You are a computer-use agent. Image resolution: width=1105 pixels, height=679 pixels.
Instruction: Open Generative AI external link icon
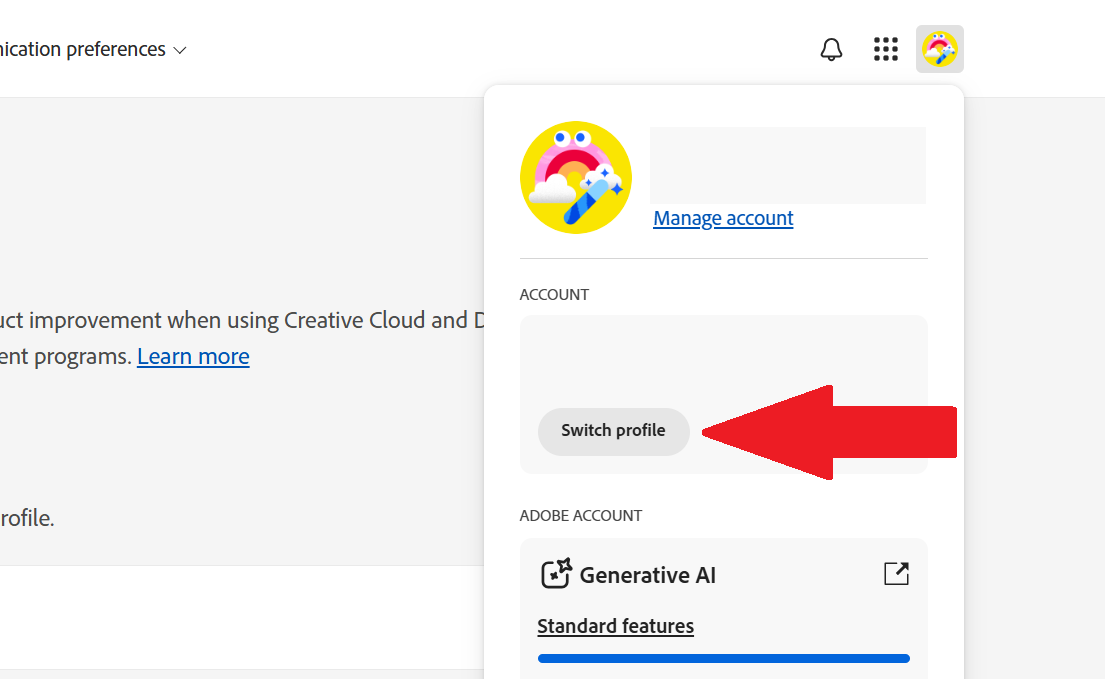(x=896, y=574)
